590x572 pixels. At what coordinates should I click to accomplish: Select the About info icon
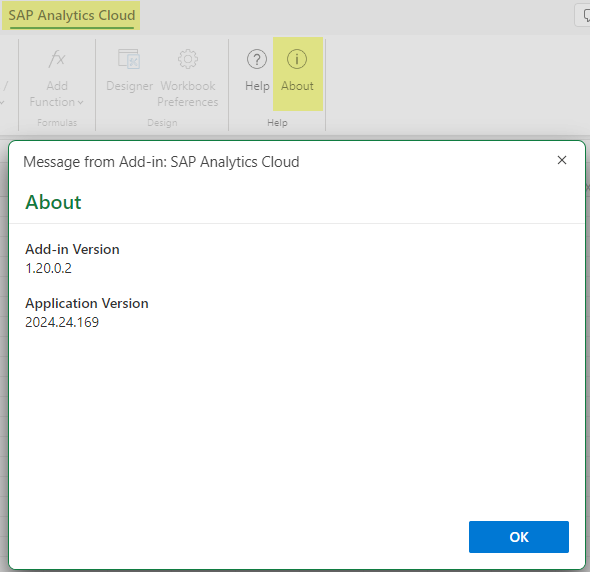[x=297, y=59]
